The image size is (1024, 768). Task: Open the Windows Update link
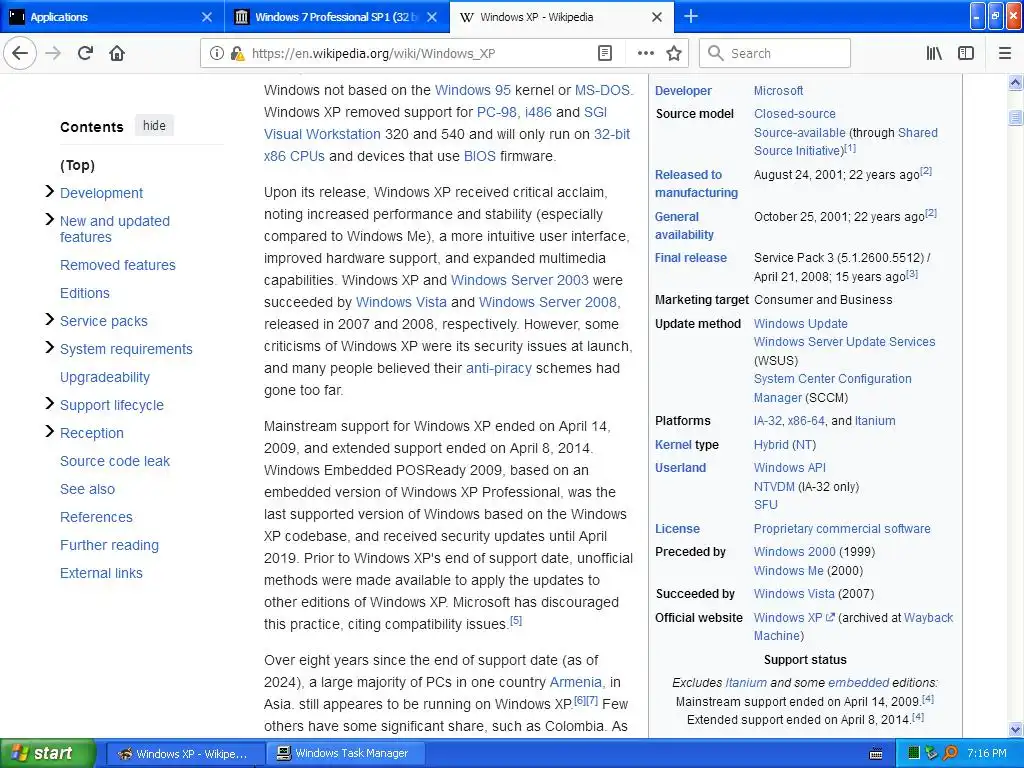pyautogui.click(x=801, y=323)
